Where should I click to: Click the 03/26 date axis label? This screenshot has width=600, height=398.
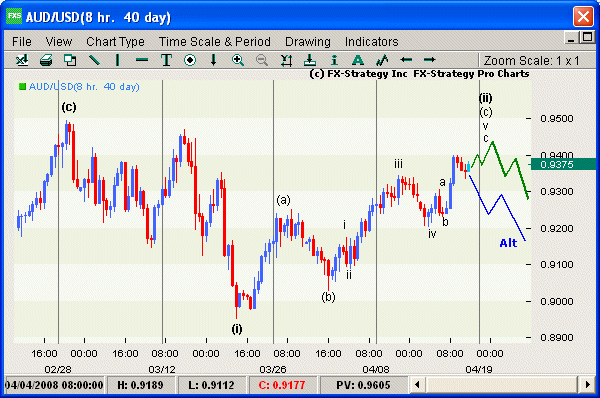click(273, 369)
